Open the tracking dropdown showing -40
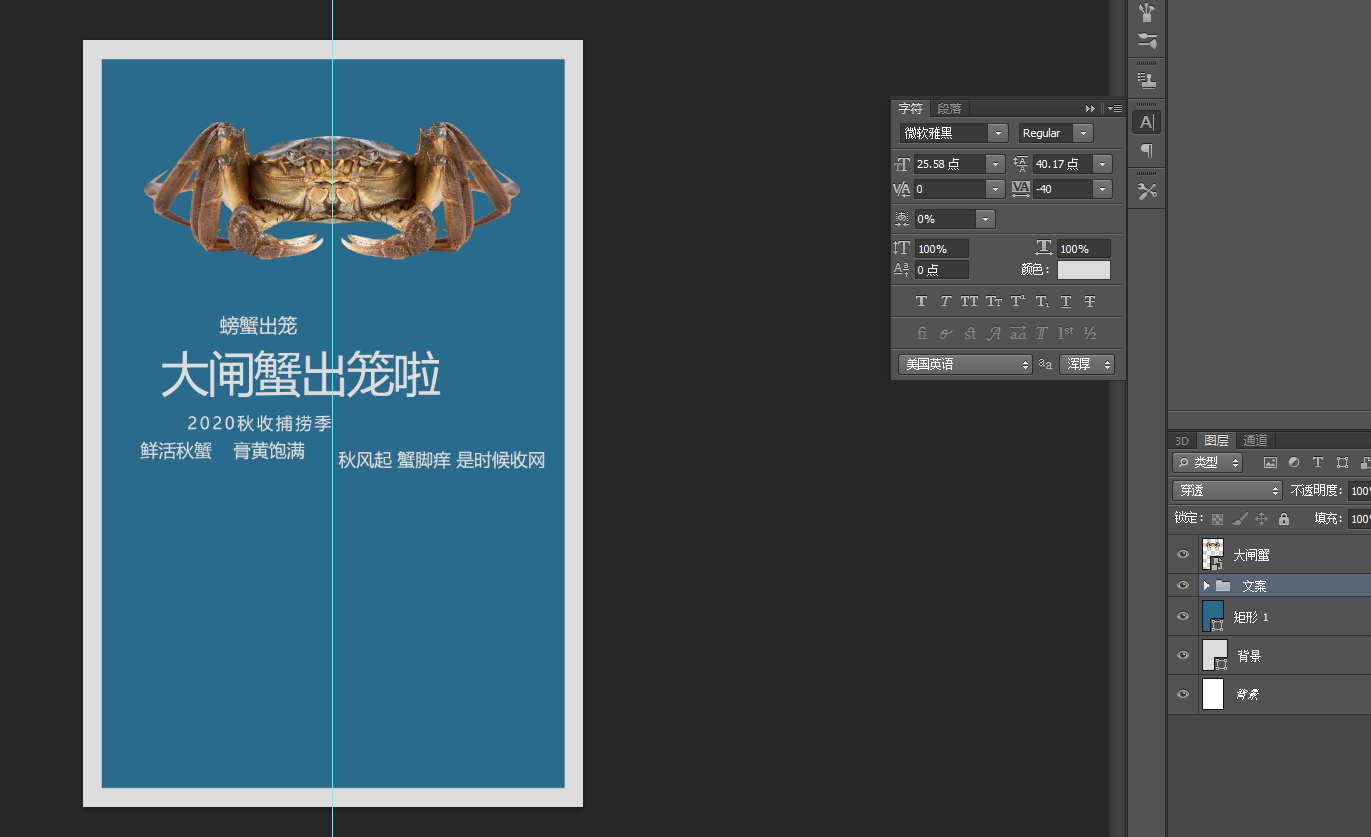 coord(1102,189)
